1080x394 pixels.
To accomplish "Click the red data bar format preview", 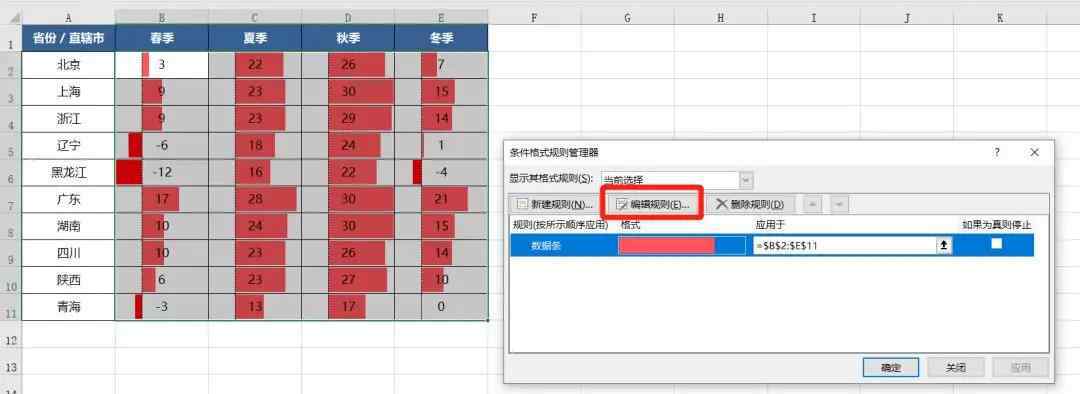I will [681, 245].
